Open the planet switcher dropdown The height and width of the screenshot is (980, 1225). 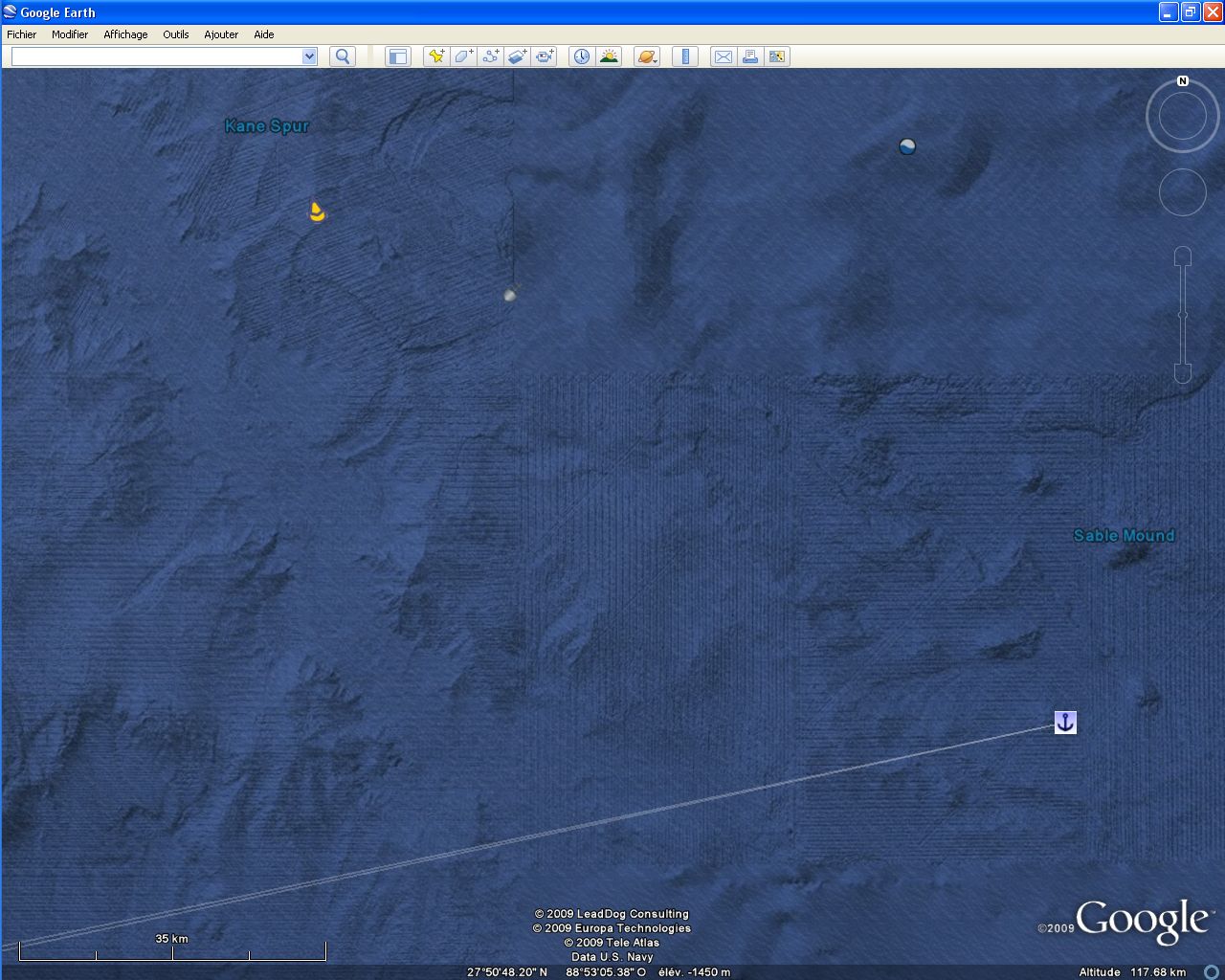(x=647, y=56)
